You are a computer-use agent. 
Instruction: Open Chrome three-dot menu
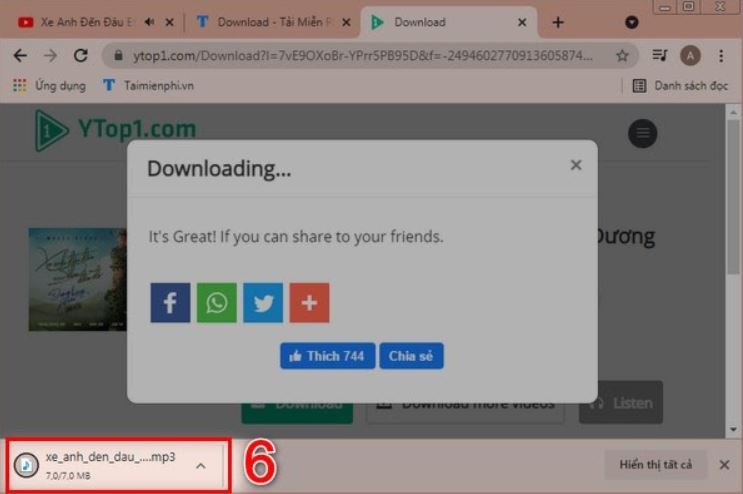click(x=721, y=56)
